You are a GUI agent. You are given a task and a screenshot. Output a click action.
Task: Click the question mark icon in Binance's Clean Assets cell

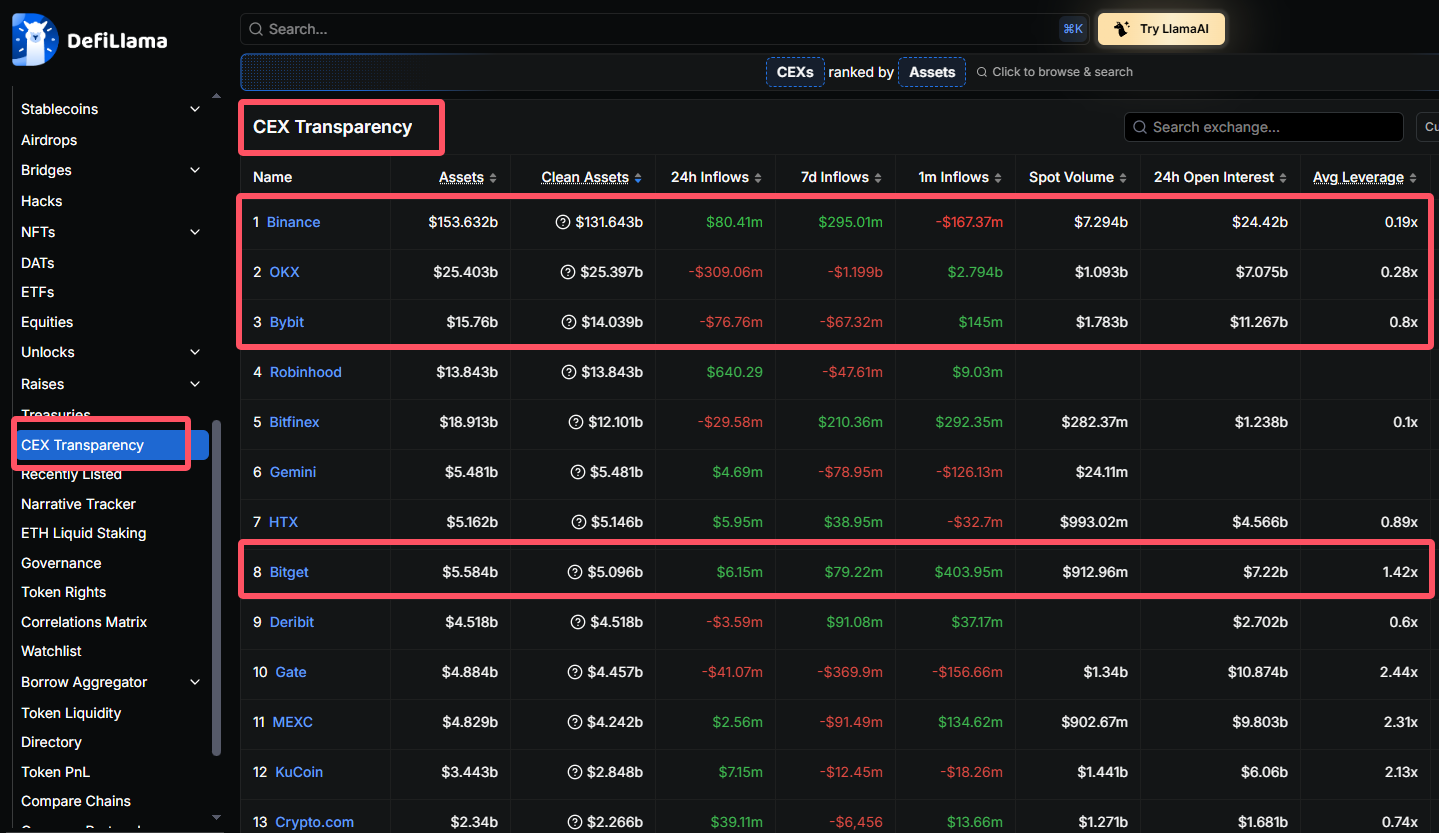click(563, 222)
